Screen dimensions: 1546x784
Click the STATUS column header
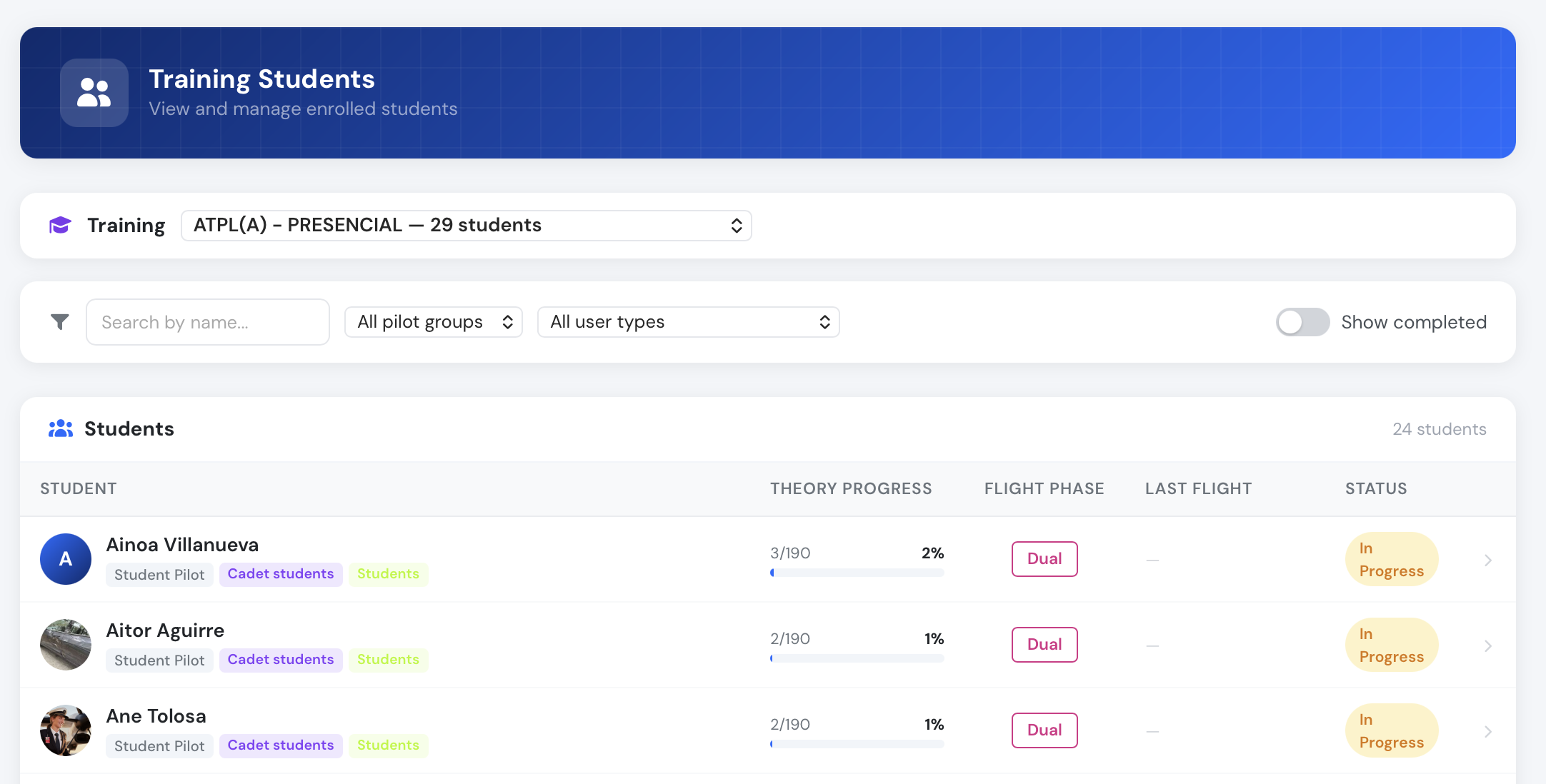click(x=1376, y=488)
